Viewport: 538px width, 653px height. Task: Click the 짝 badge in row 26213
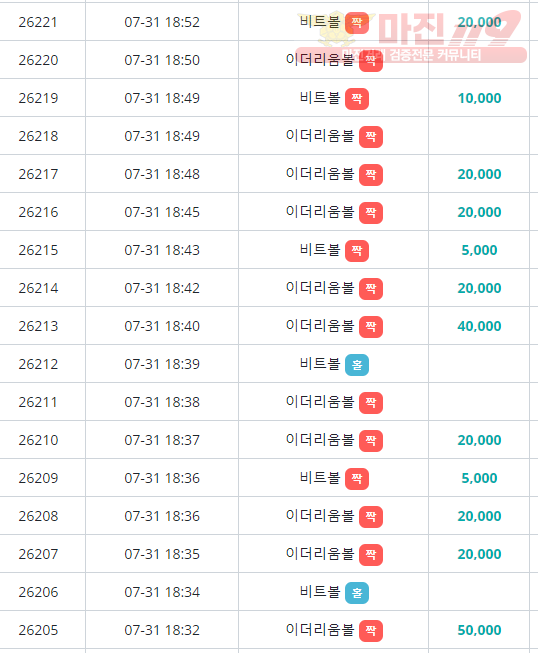coord(371,326)
